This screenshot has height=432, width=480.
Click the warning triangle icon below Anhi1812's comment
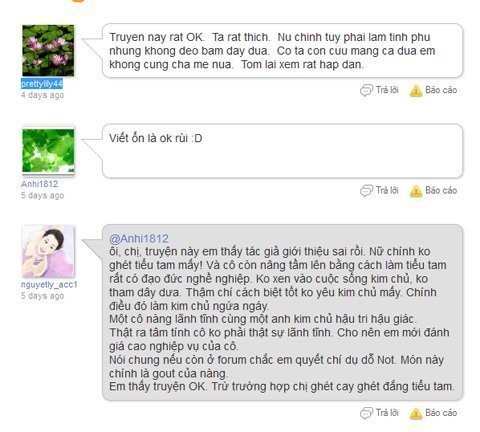[416, 191]
